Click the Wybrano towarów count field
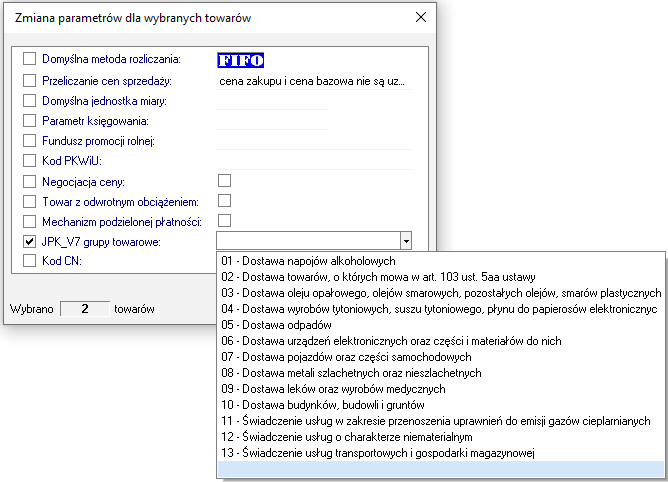This screenshot has width=668, height=482. [85, 309]
